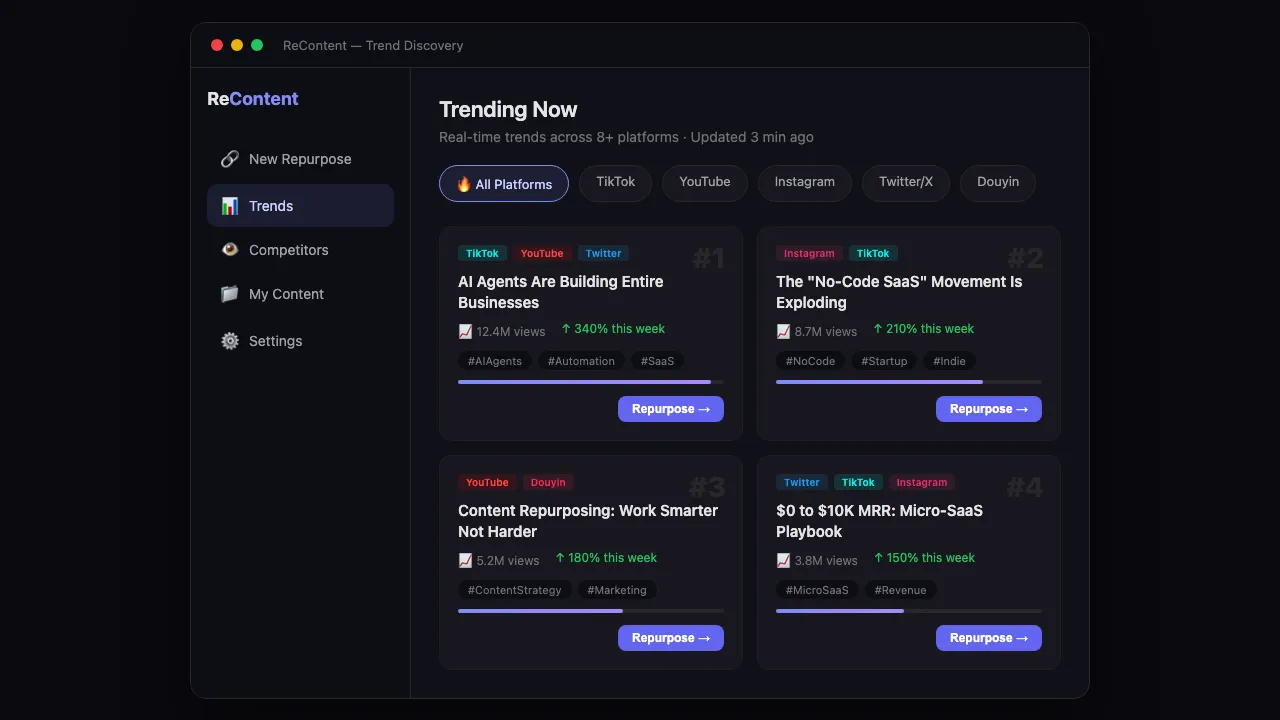Image resolution: width=1280 pixels, height=720 pixels.
Task: Click Repurpose on the AI Agents trend
Action: pos(670,409)
